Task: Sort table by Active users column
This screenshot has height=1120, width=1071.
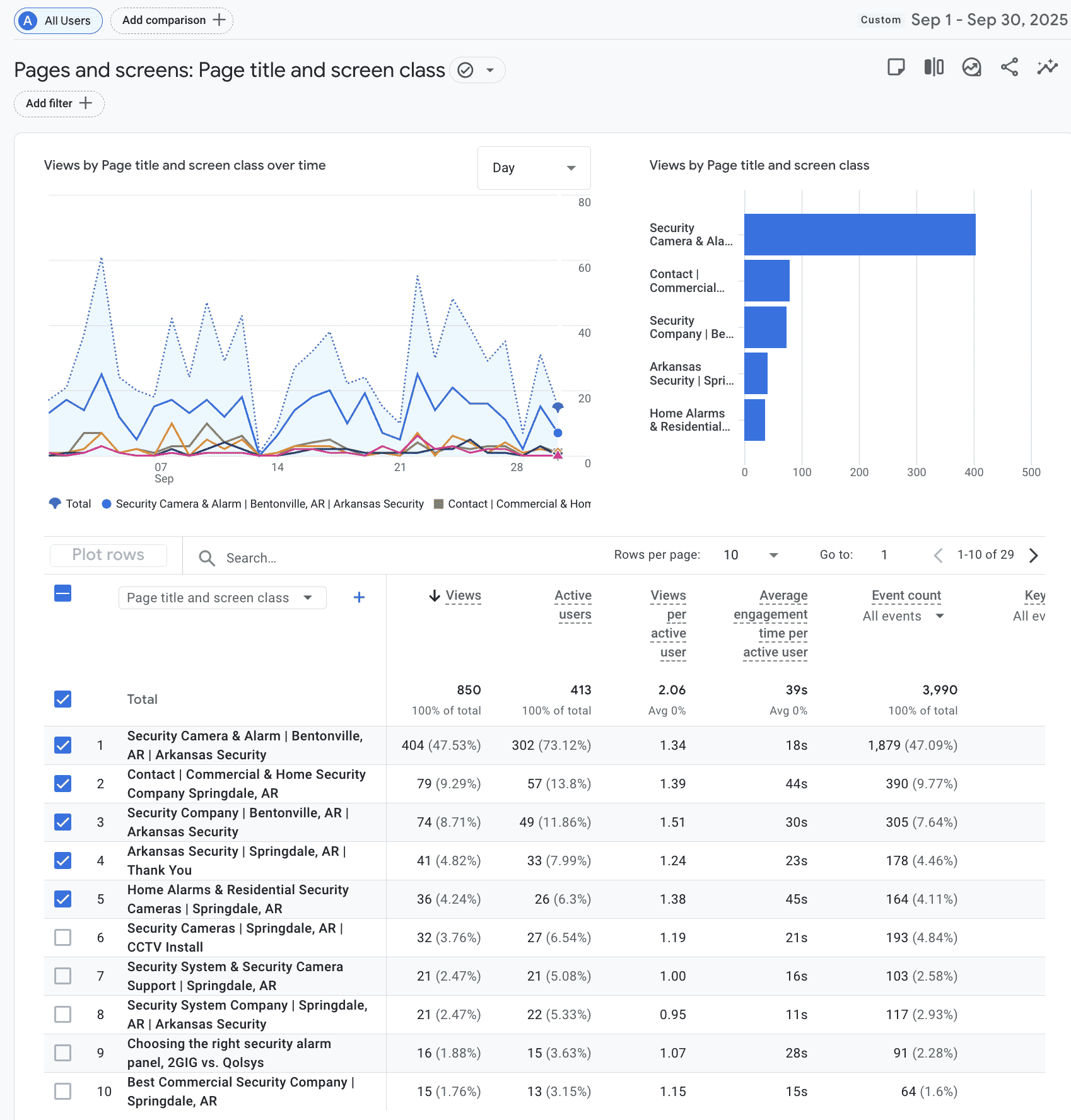Action: click(x=573, y=604)
